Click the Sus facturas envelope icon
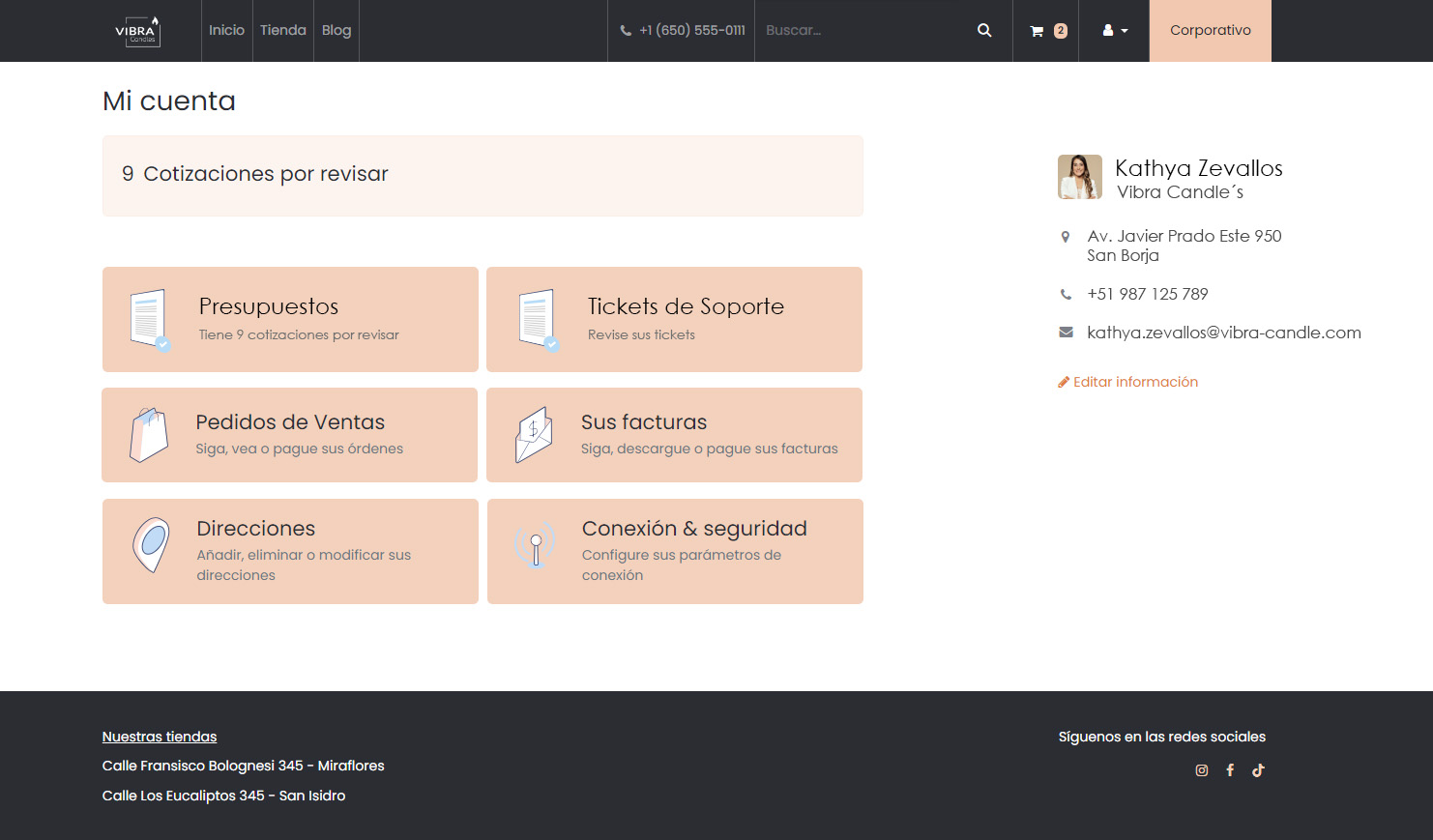Image resolution: width=1433 pixels, height=840 pixels. pyautogui.click(x=535, y=435)
